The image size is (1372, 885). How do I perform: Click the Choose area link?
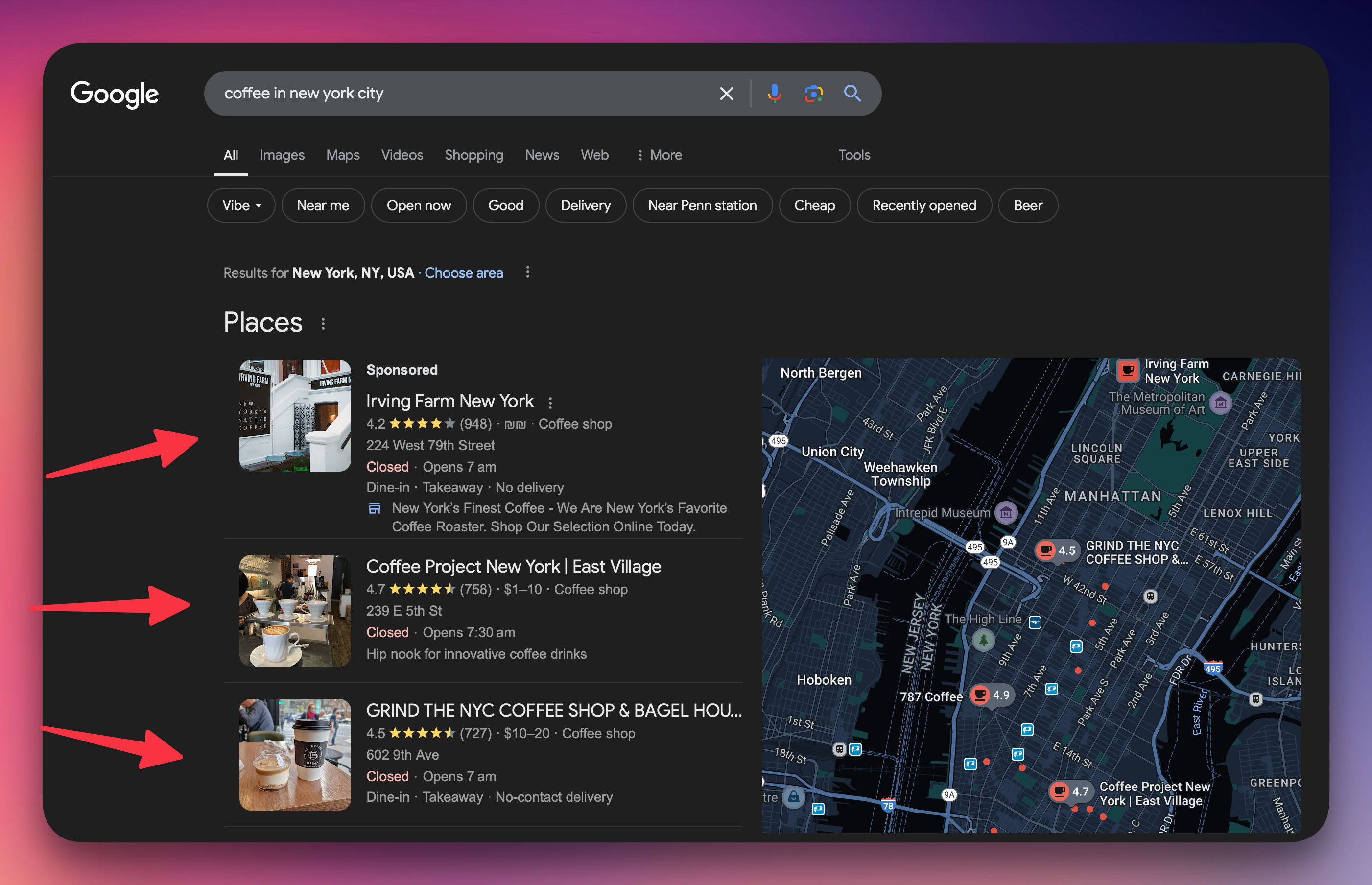(464, 273)
